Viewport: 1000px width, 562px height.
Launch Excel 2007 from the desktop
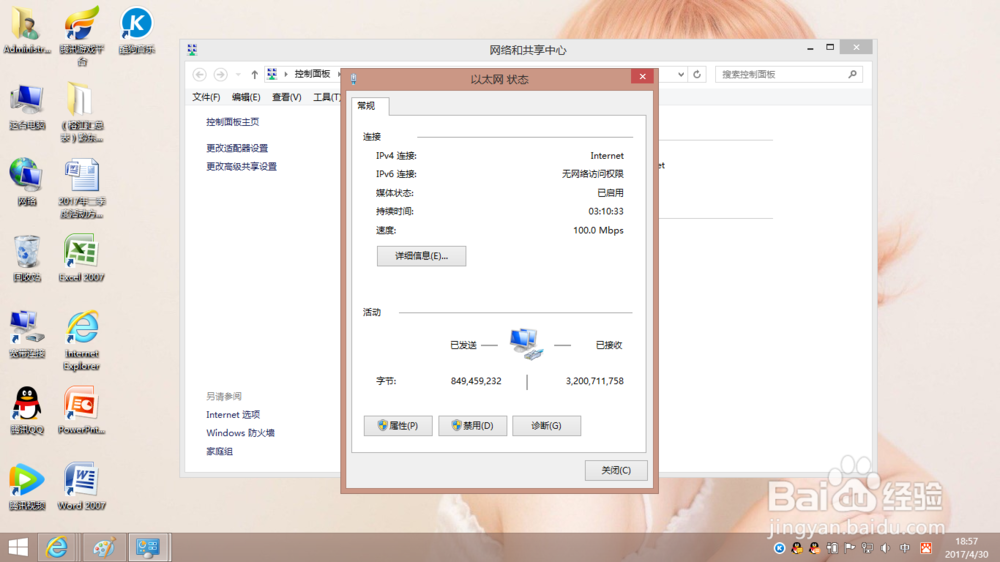[x=81, y=258]
